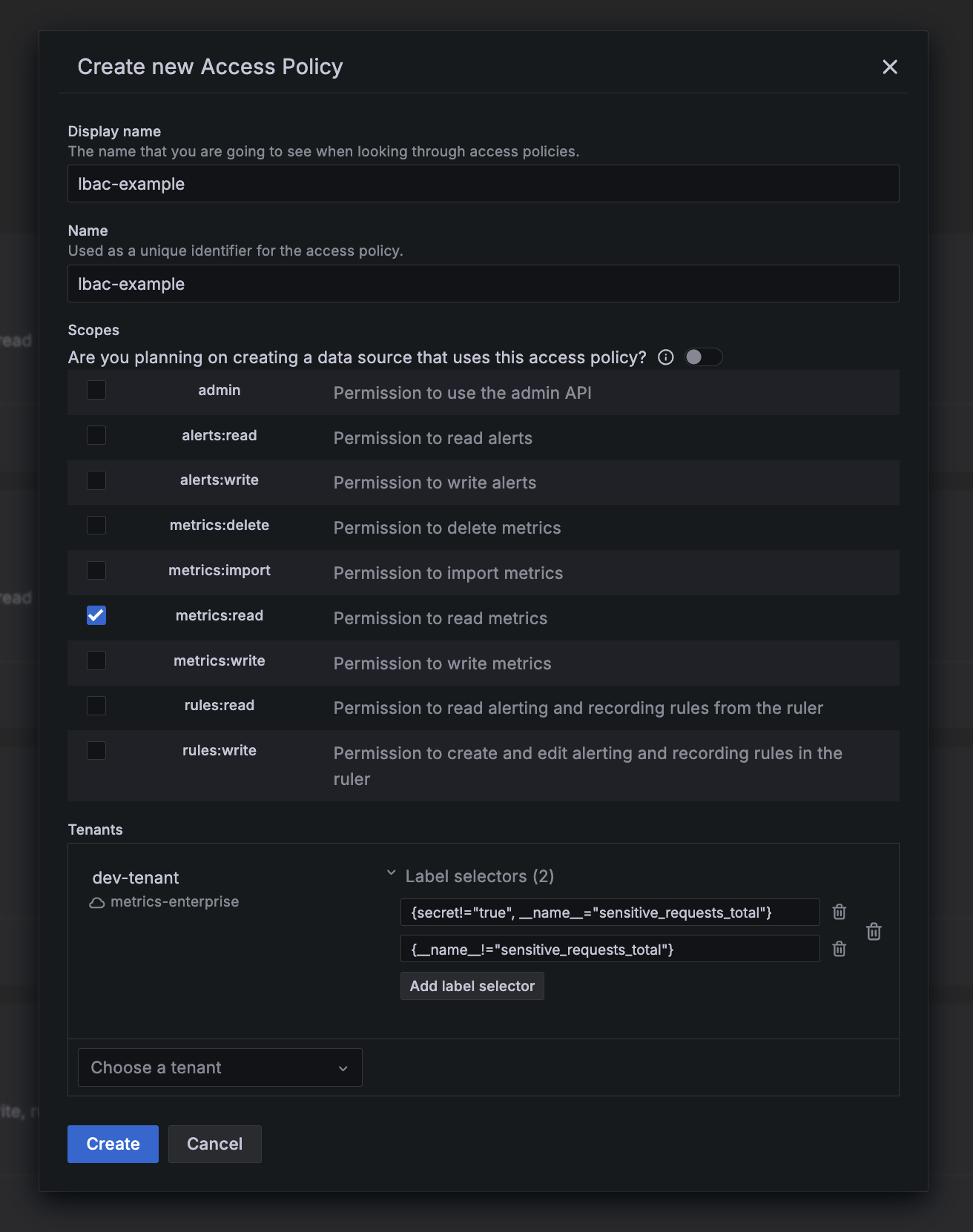Delete the second label selector with trash icon

click(x=839, y=949)
